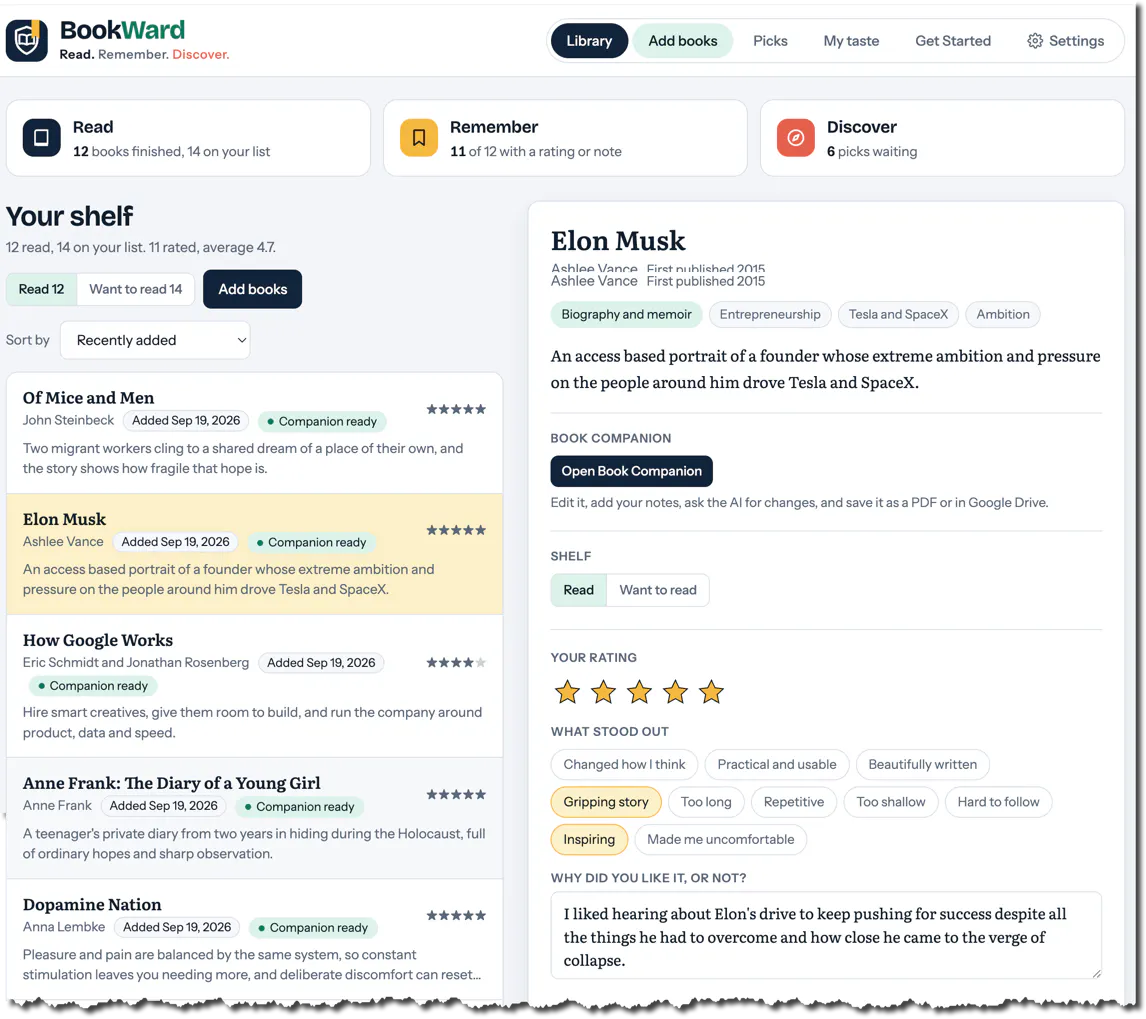Click 'Companion ready' badge on Of Mice and Men
The height and width of the screenshot is (1019, 1146).
322,421
